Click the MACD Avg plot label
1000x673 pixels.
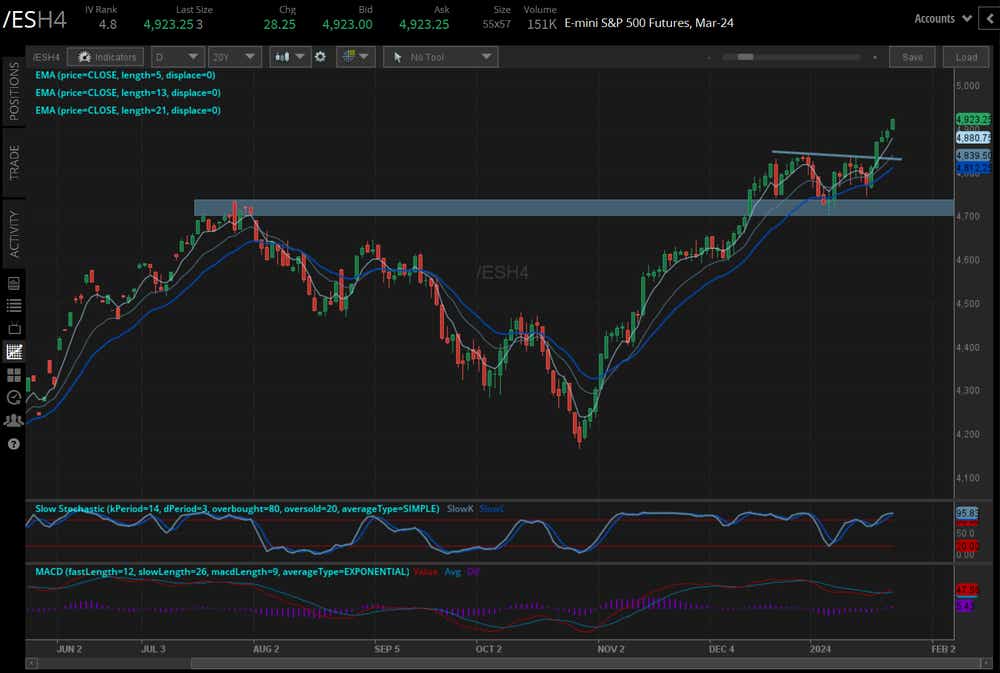point(452,572)
